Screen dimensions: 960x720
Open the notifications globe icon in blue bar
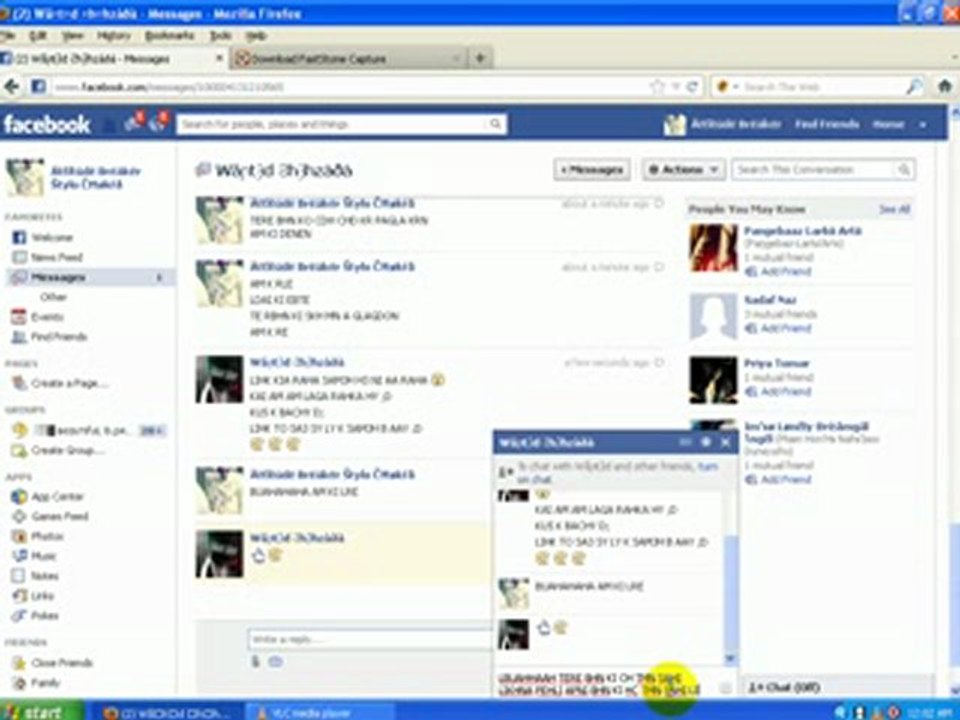click(157, 124)
